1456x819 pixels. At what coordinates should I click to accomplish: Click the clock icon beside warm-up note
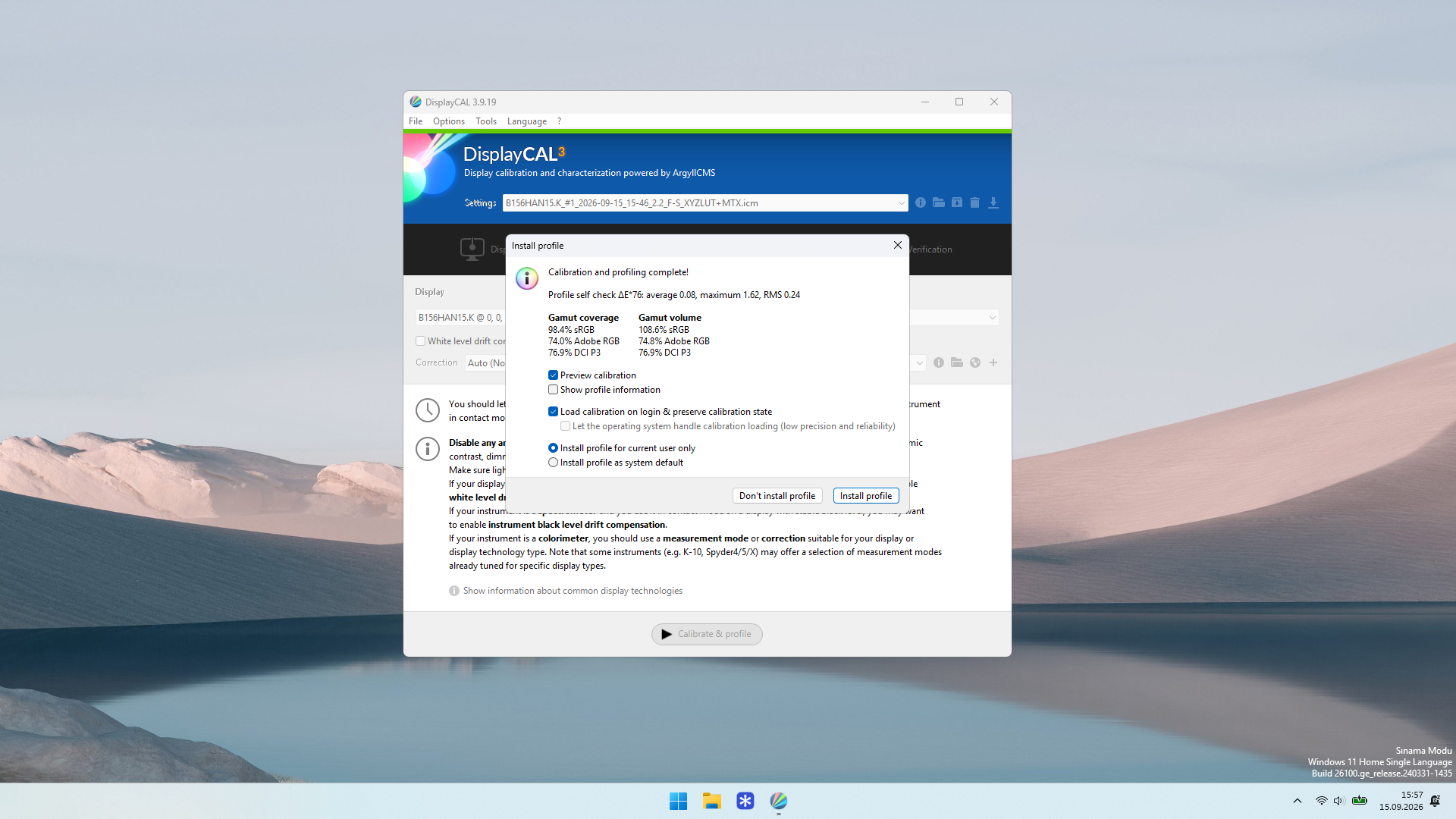[428, 410]
